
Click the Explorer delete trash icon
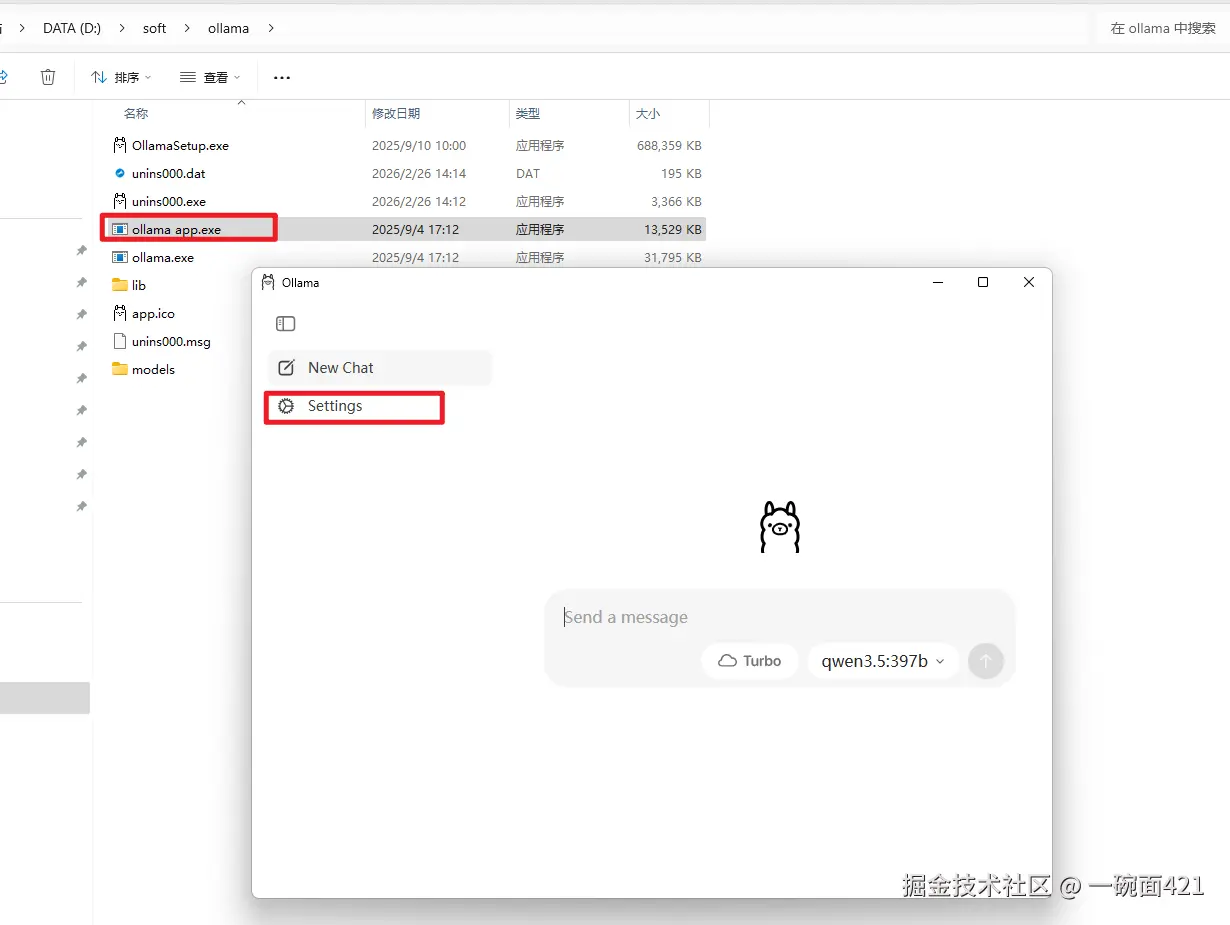[x=48, y=77]
